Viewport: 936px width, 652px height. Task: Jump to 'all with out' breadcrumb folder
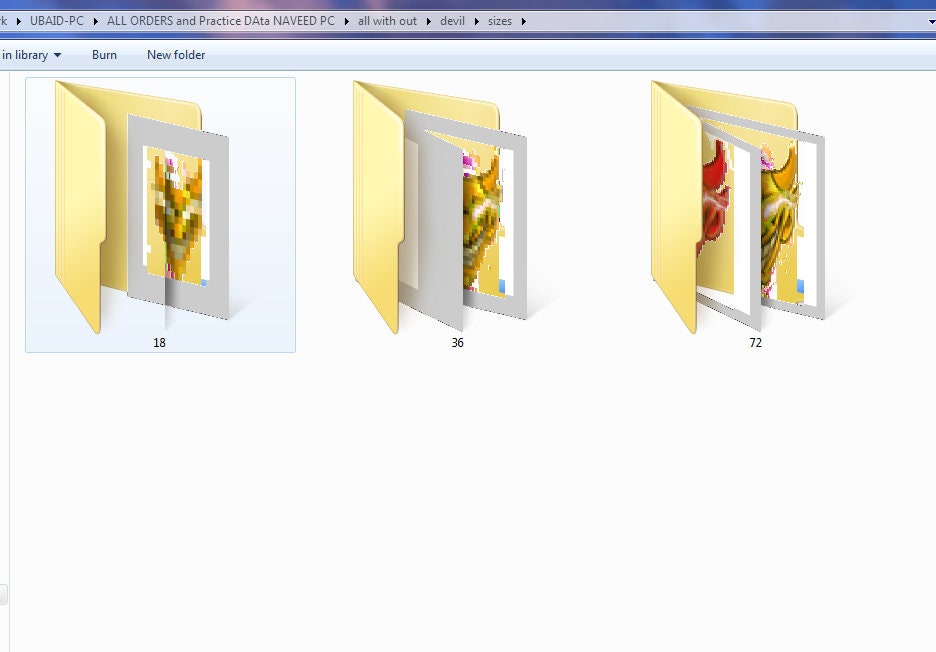tap(387, 21)
